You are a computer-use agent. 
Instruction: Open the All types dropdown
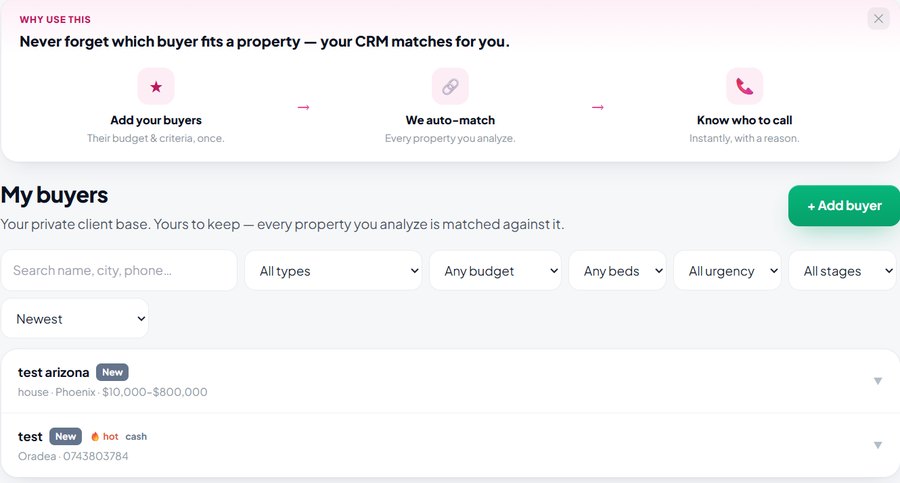tap(333, 271)
